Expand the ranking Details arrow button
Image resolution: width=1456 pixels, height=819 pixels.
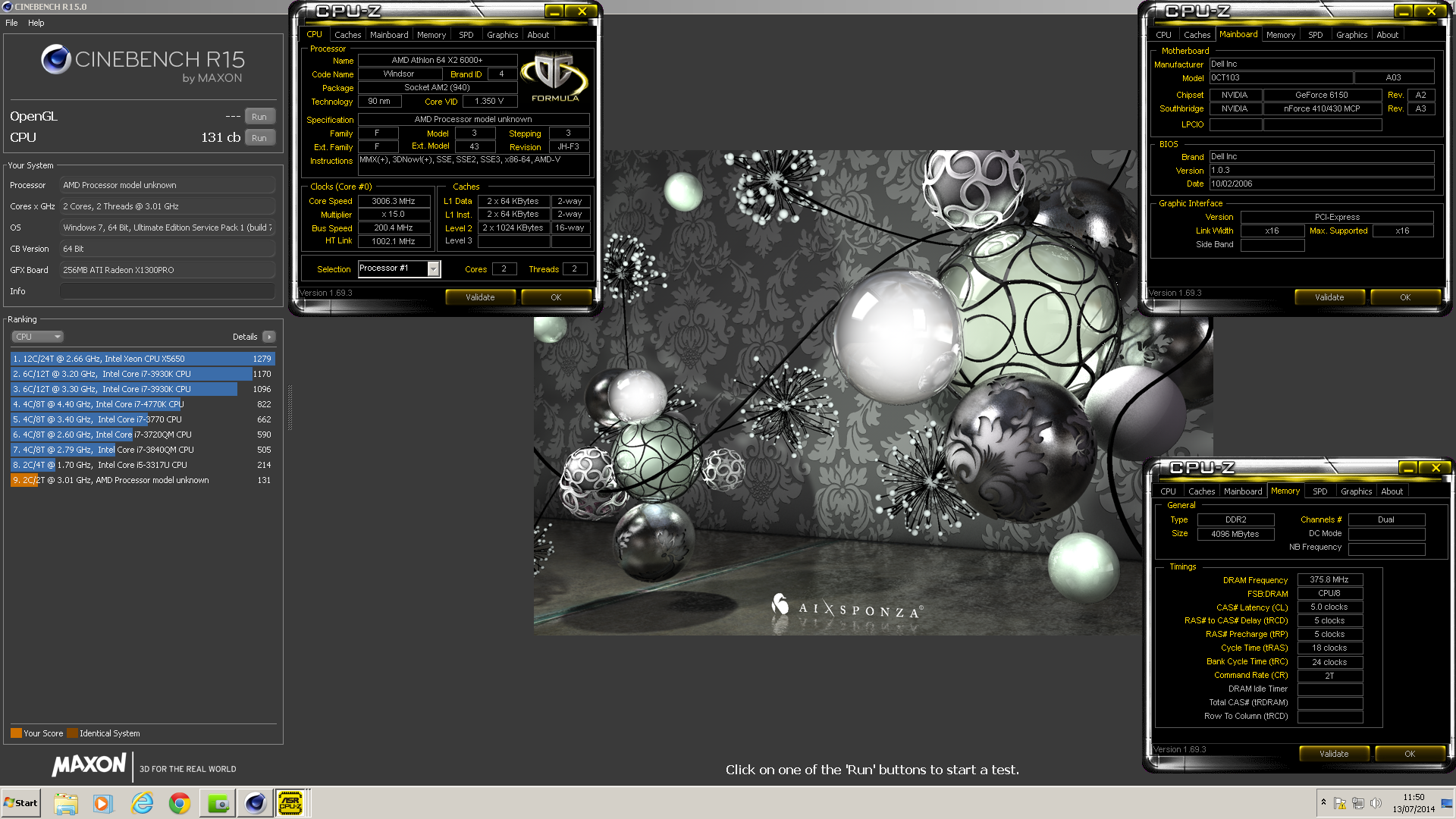(x=269, y=337)
